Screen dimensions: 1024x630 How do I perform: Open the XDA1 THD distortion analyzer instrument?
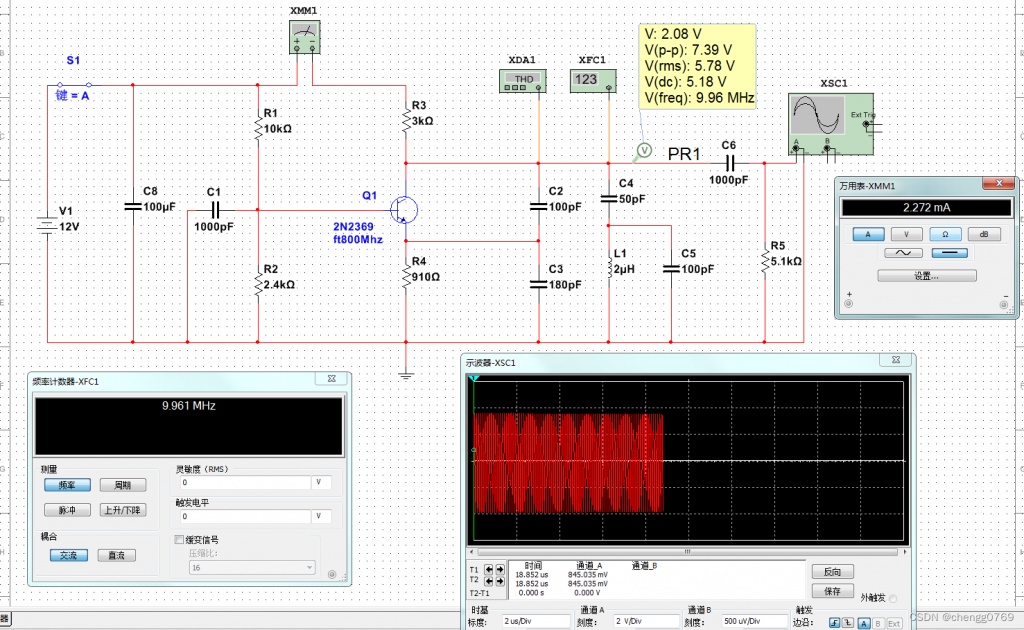pos(522,81)
